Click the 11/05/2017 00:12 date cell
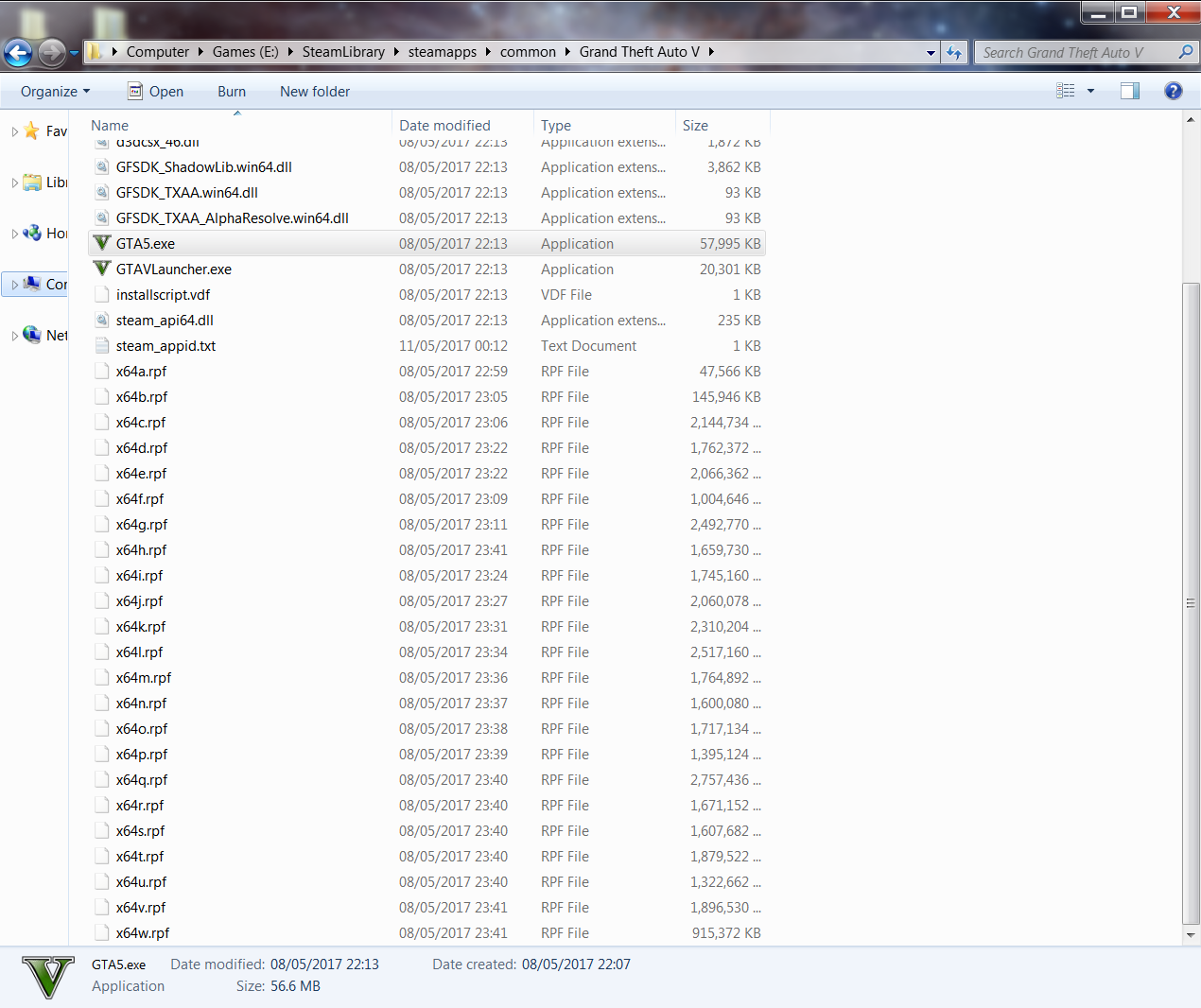1201x1008 pixels. (x=453, y=345)
